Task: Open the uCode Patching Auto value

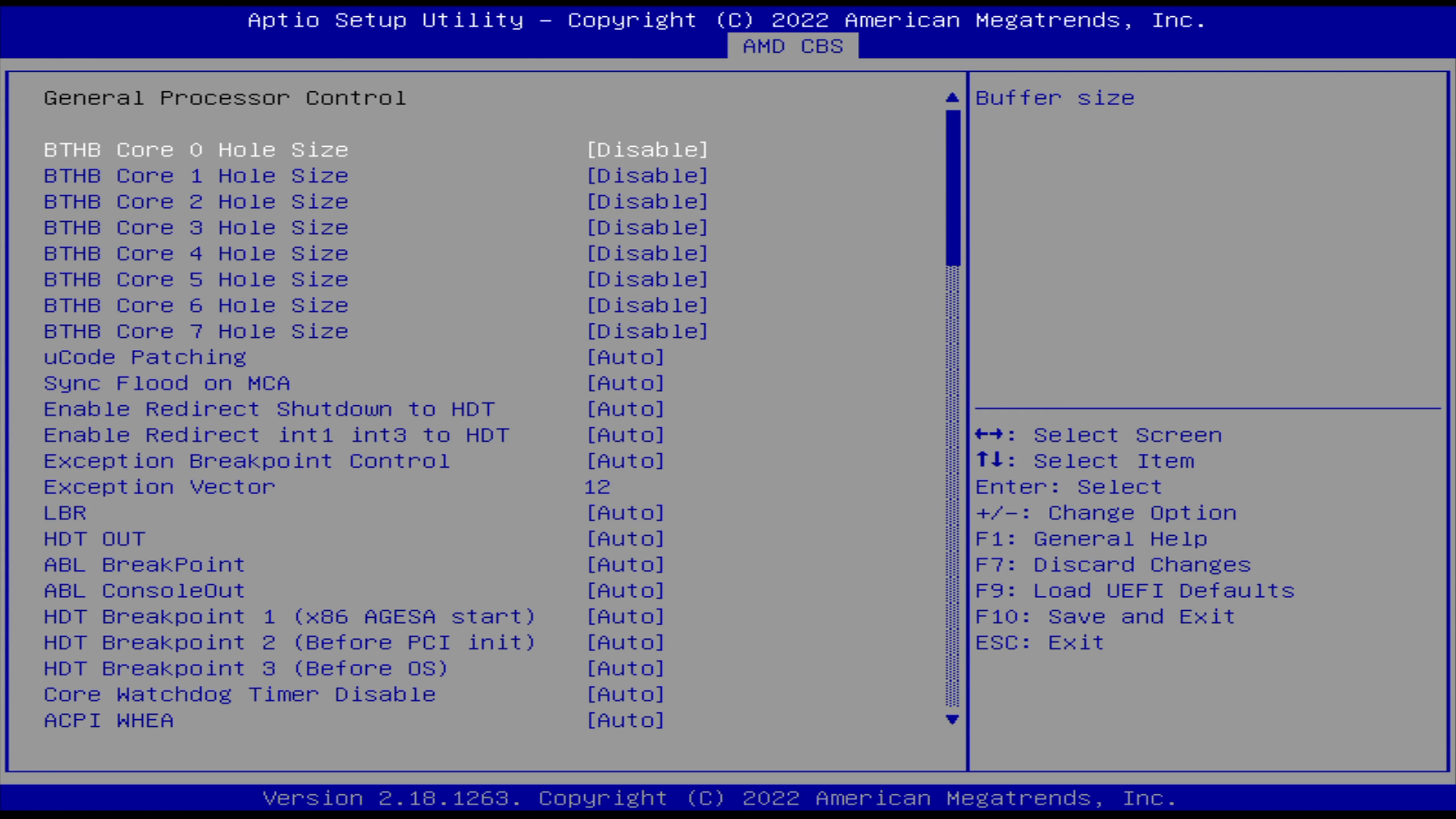Action: coord(625,357)
